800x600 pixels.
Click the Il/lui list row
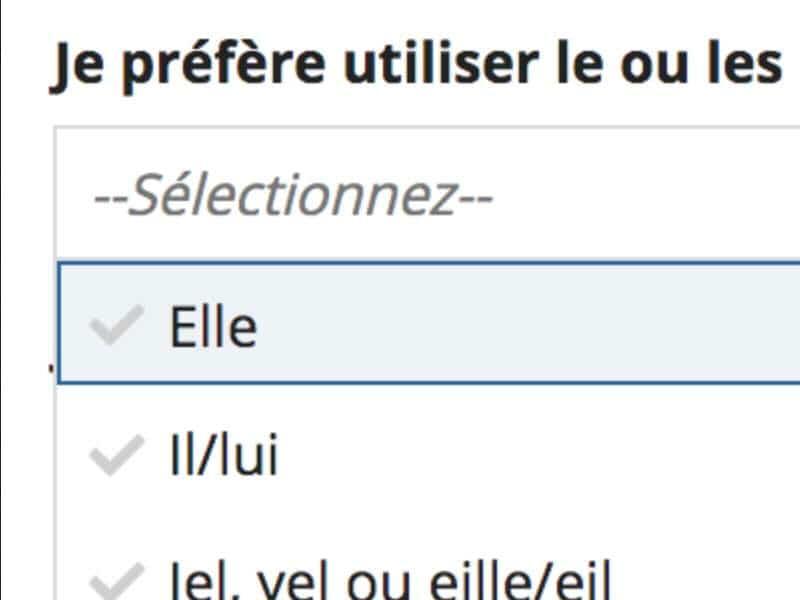point(430,457)
